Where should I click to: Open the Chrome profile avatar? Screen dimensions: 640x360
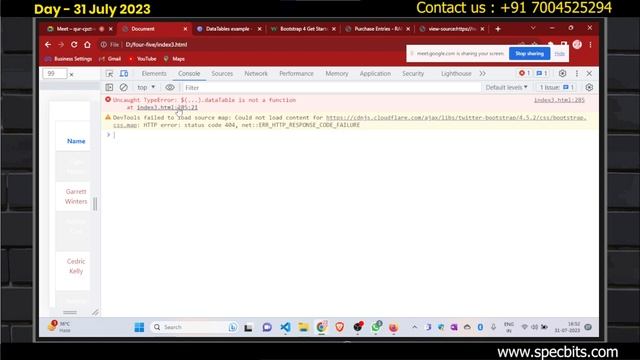coord(577,44)
